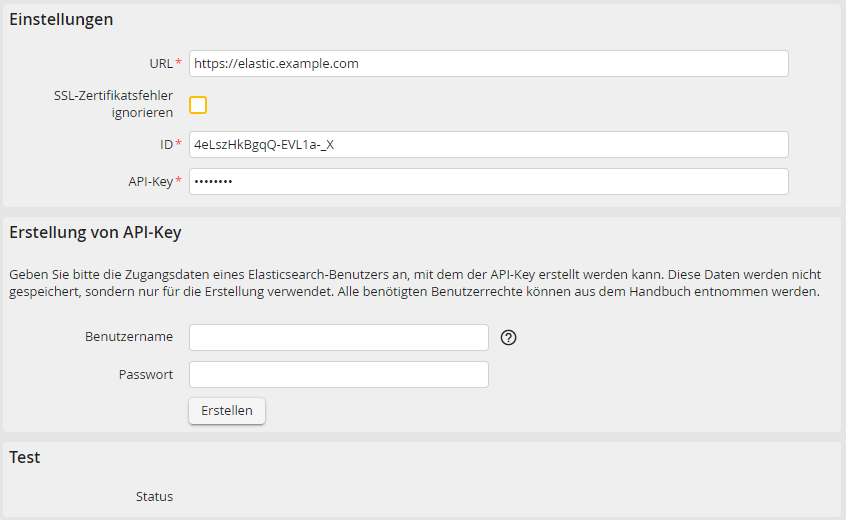Click the SSL-Zertifikatsfehler ignorieren label text
The height and width of the screenshot is (520, 846).
coord(113,104)
